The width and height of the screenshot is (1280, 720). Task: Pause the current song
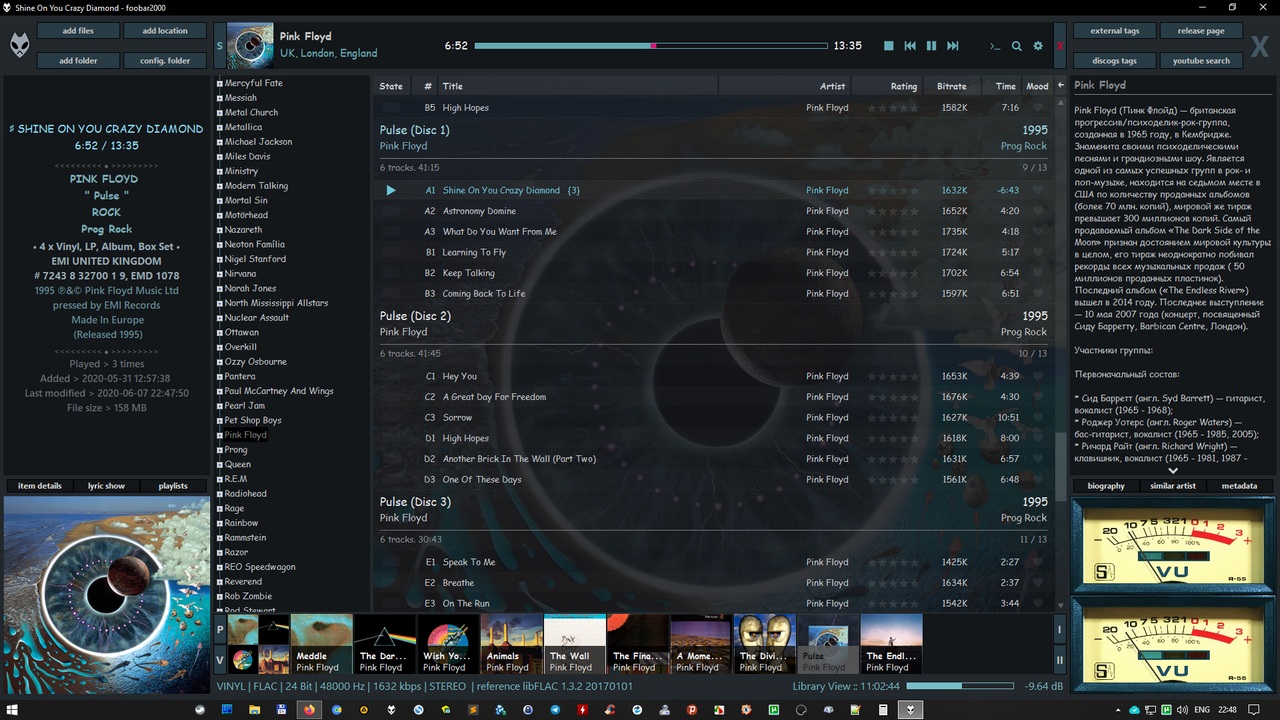931,46
